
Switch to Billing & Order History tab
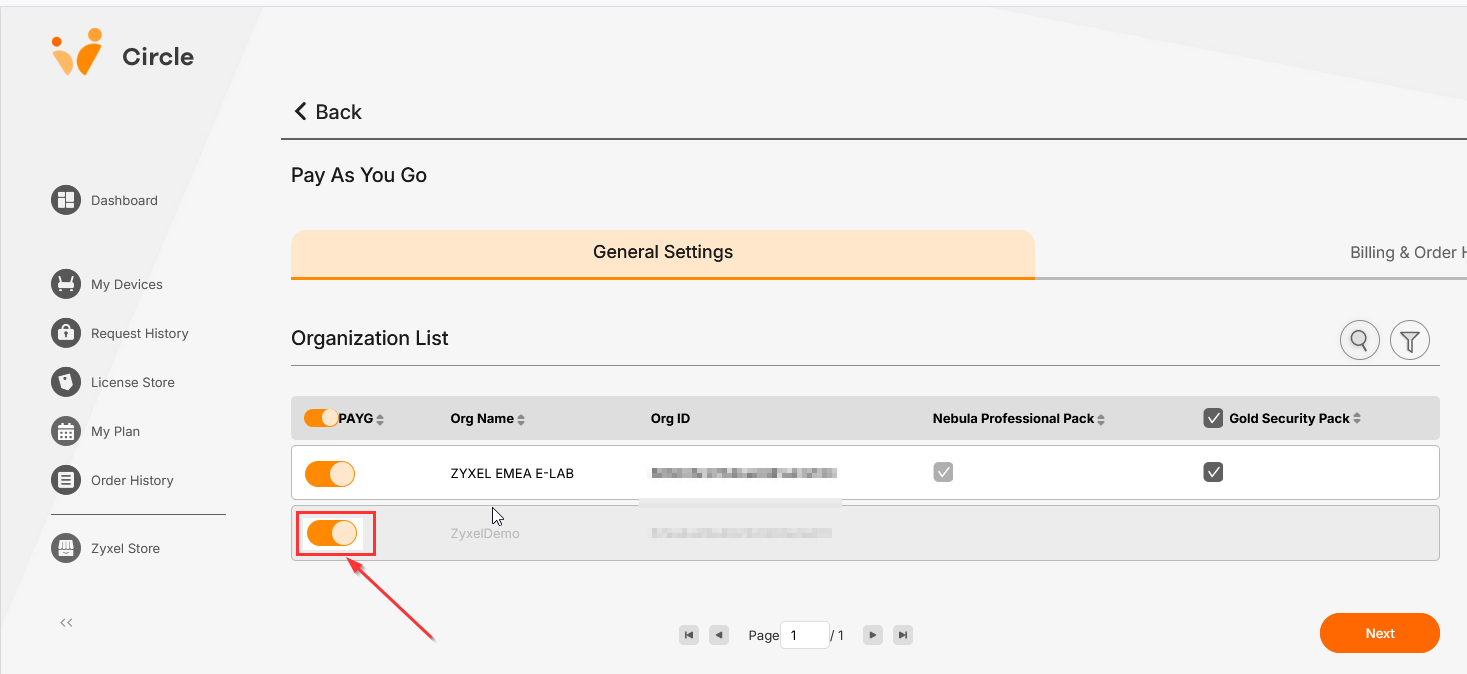coord(1408,252)
